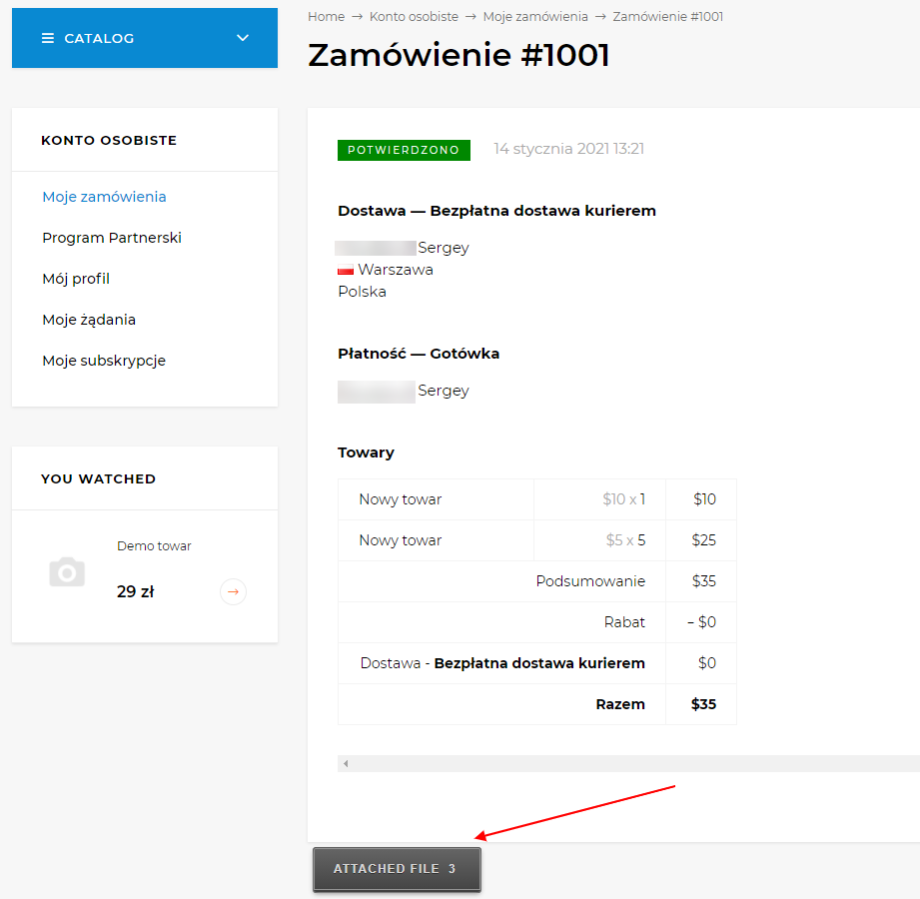This screenshot has width=920, height=899.
Task: Select Moje zamówienia in the account menu
Action: [104, 197]
